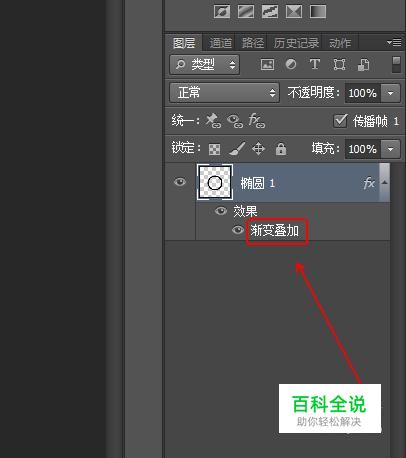Open the 类型 filter dropdown

(204, 64)
